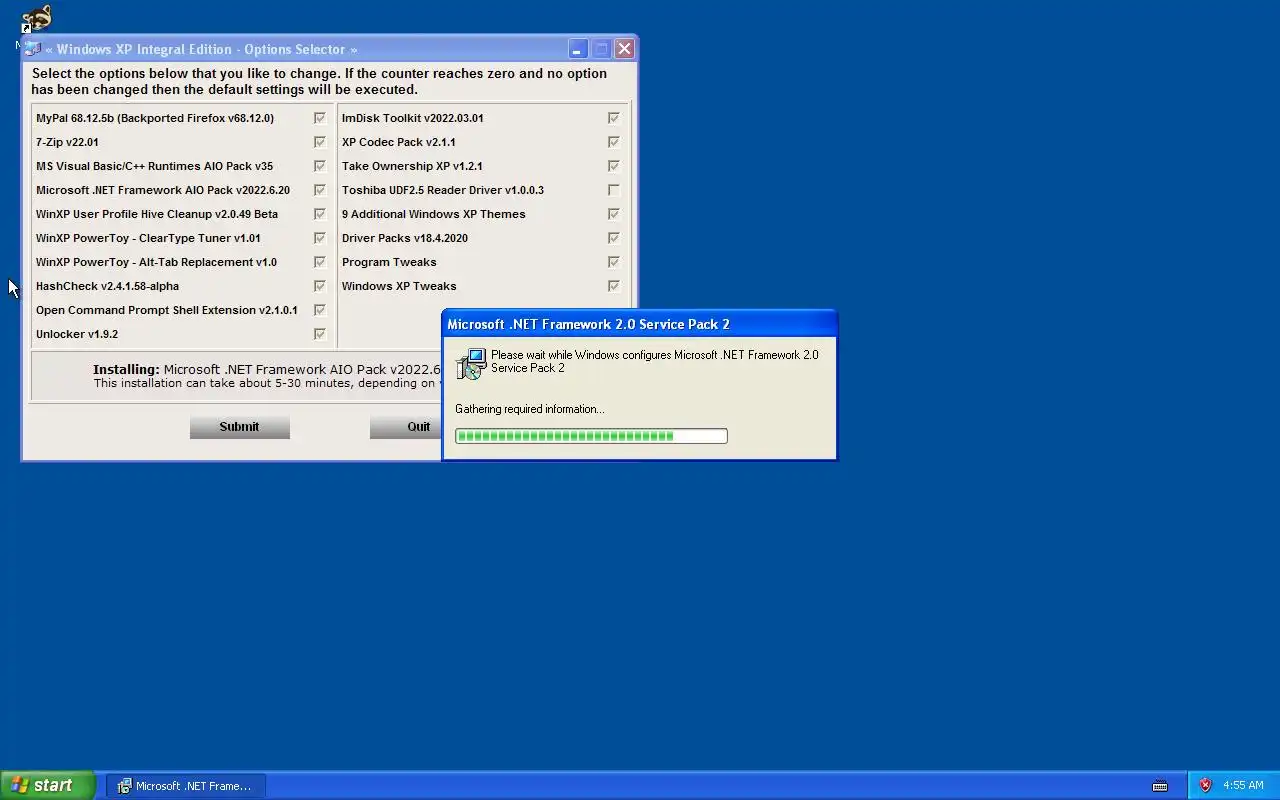Click 'Take Ownership XP v1.2.1' label text
This screenshot has width=1280, height=800.
(412, 166)
